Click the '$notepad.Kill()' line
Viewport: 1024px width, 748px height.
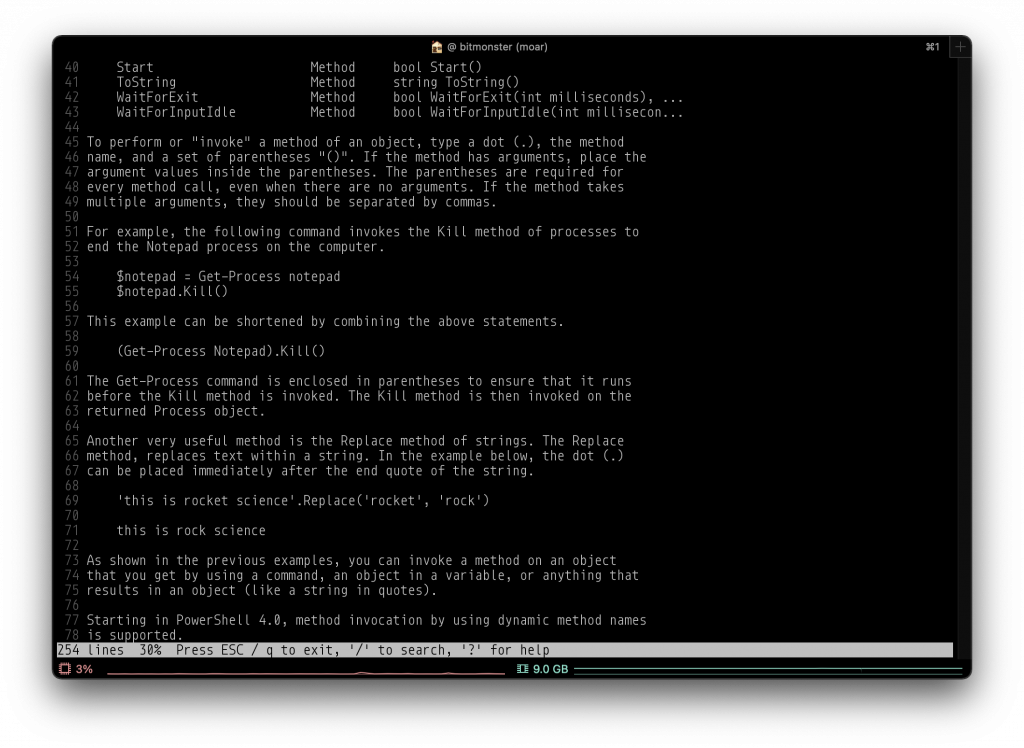click(x=172, y=291)
